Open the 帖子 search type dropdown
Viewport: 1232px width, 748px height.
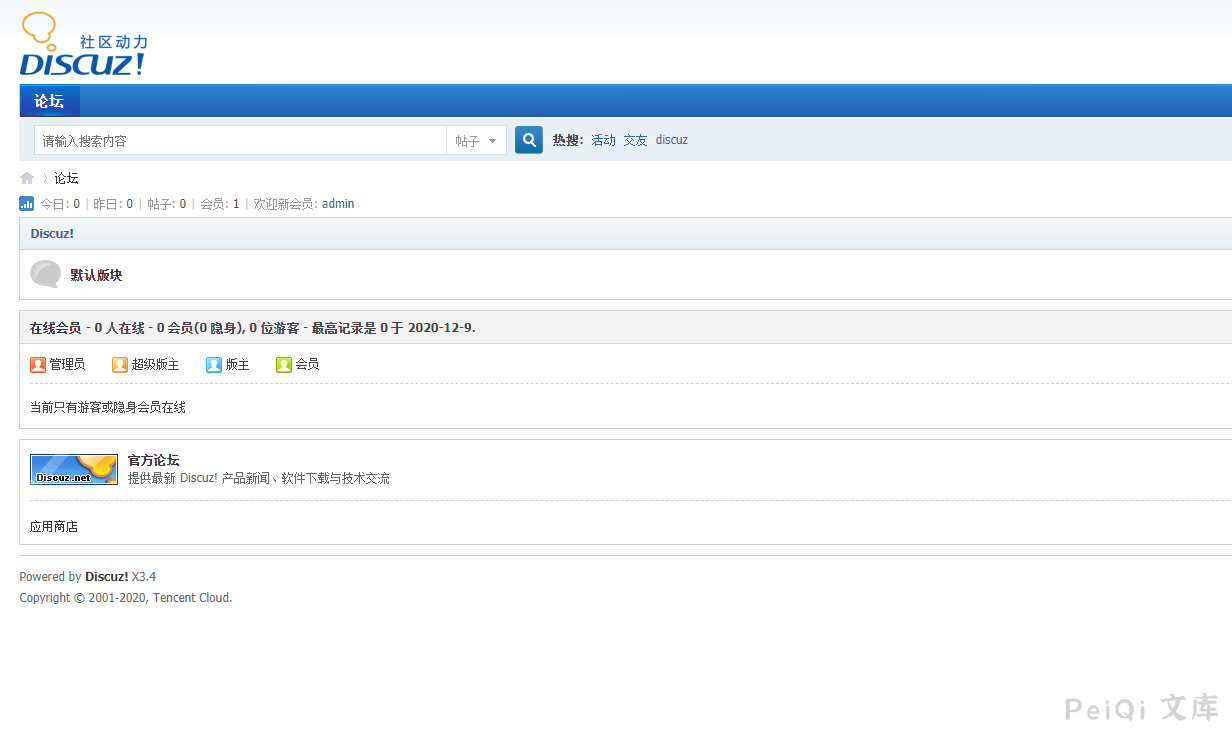point(476,141)
